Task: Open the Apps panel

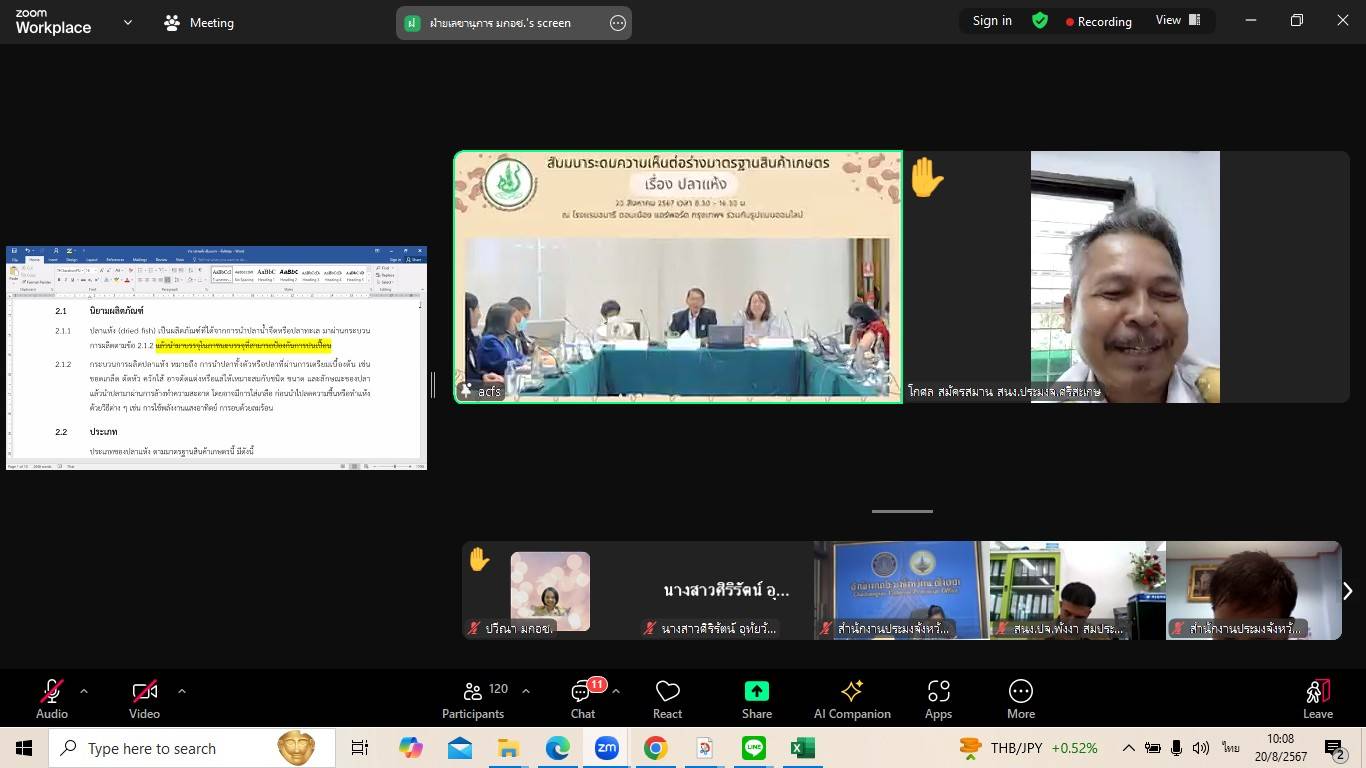Action: (x=938, y=699)
